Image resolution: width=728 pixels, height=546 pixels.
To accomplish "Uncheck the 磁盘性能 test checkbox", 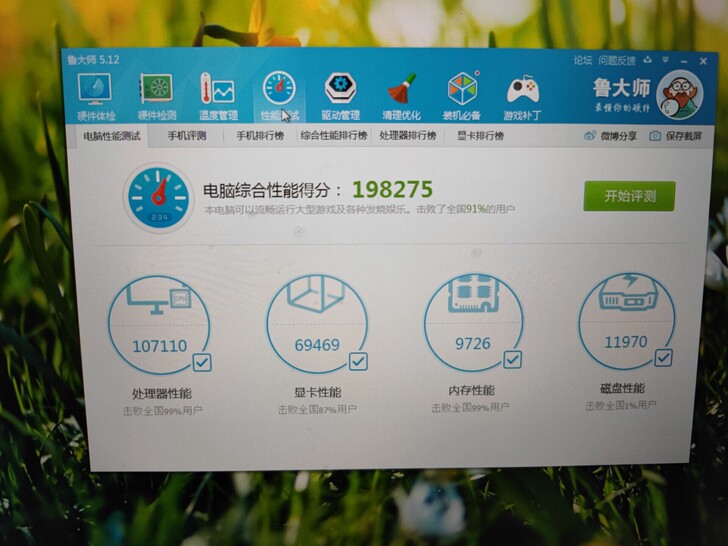I will tap(663, 357).
